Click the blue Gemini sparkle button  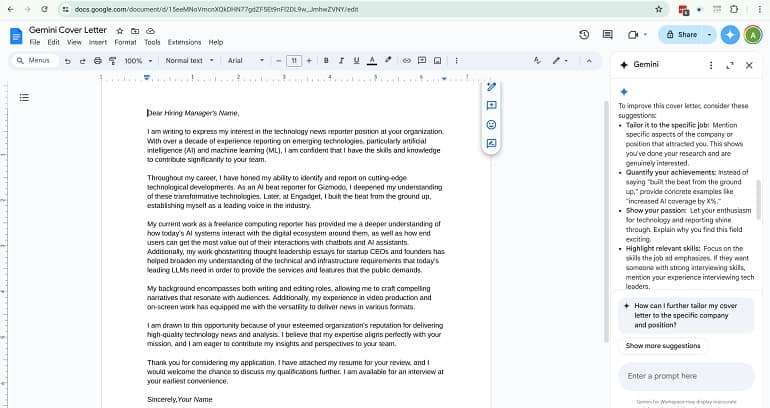tap(730, 35)
